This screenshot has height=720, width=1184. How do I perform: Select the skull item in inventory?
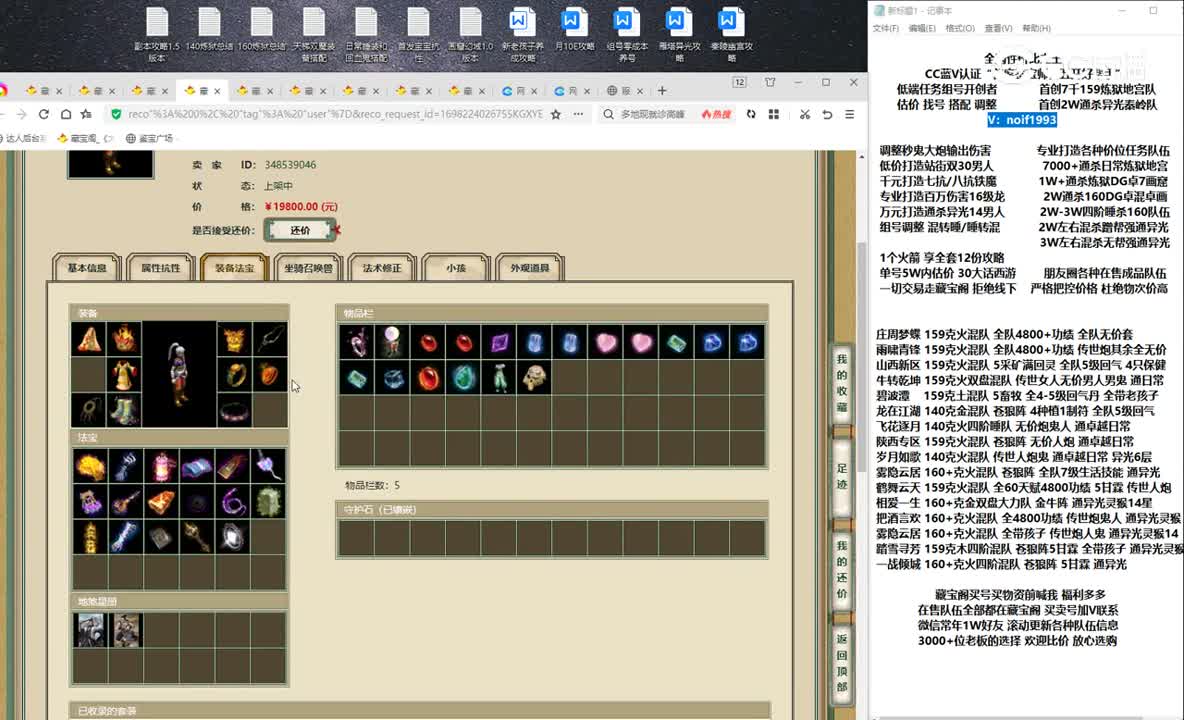pyautogui.click(x=535, y=377)
